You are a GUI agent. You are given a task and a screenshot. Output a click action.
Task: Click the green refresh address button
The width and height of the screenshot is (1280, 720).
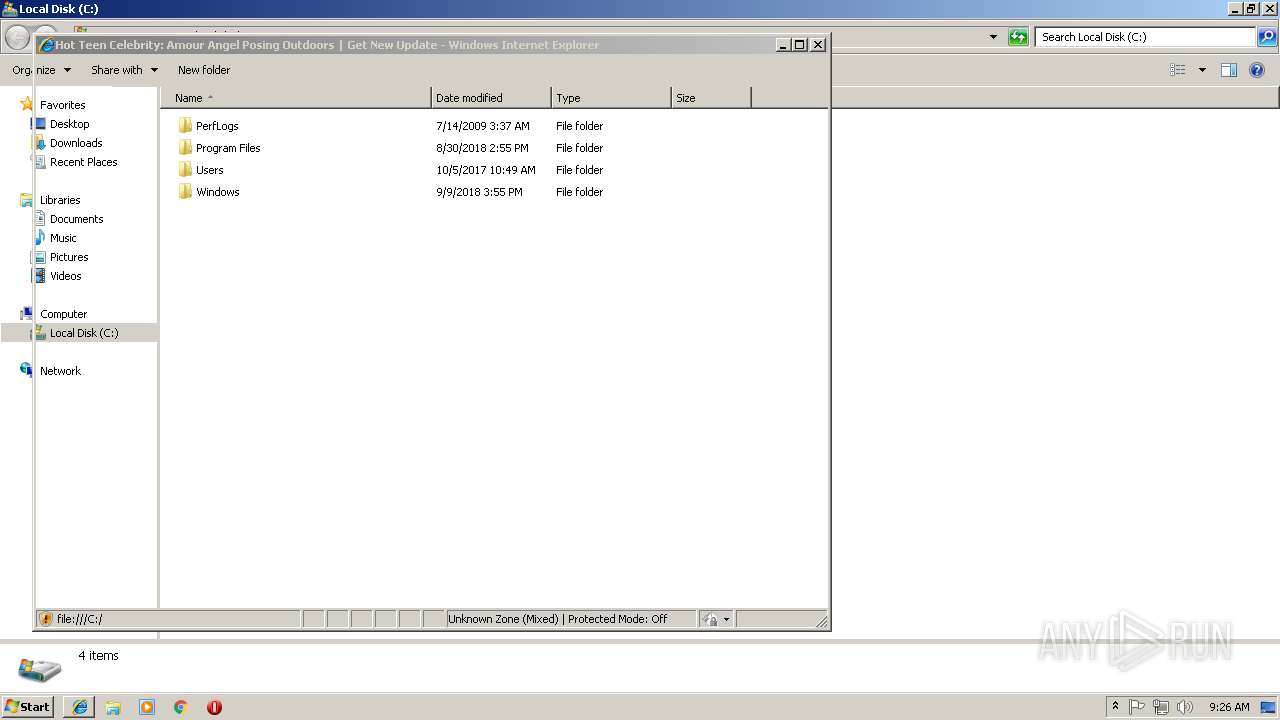[1018, 37]
